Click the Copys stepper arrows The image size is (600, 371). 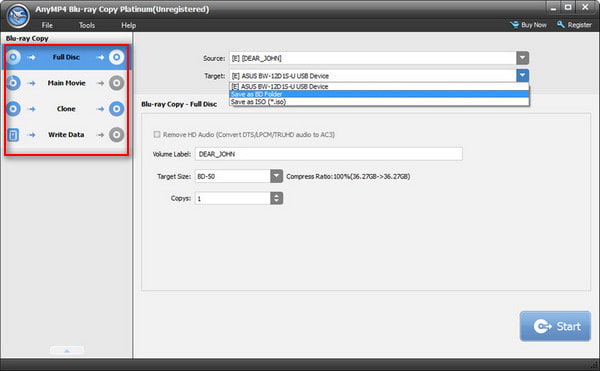[277, 198]
